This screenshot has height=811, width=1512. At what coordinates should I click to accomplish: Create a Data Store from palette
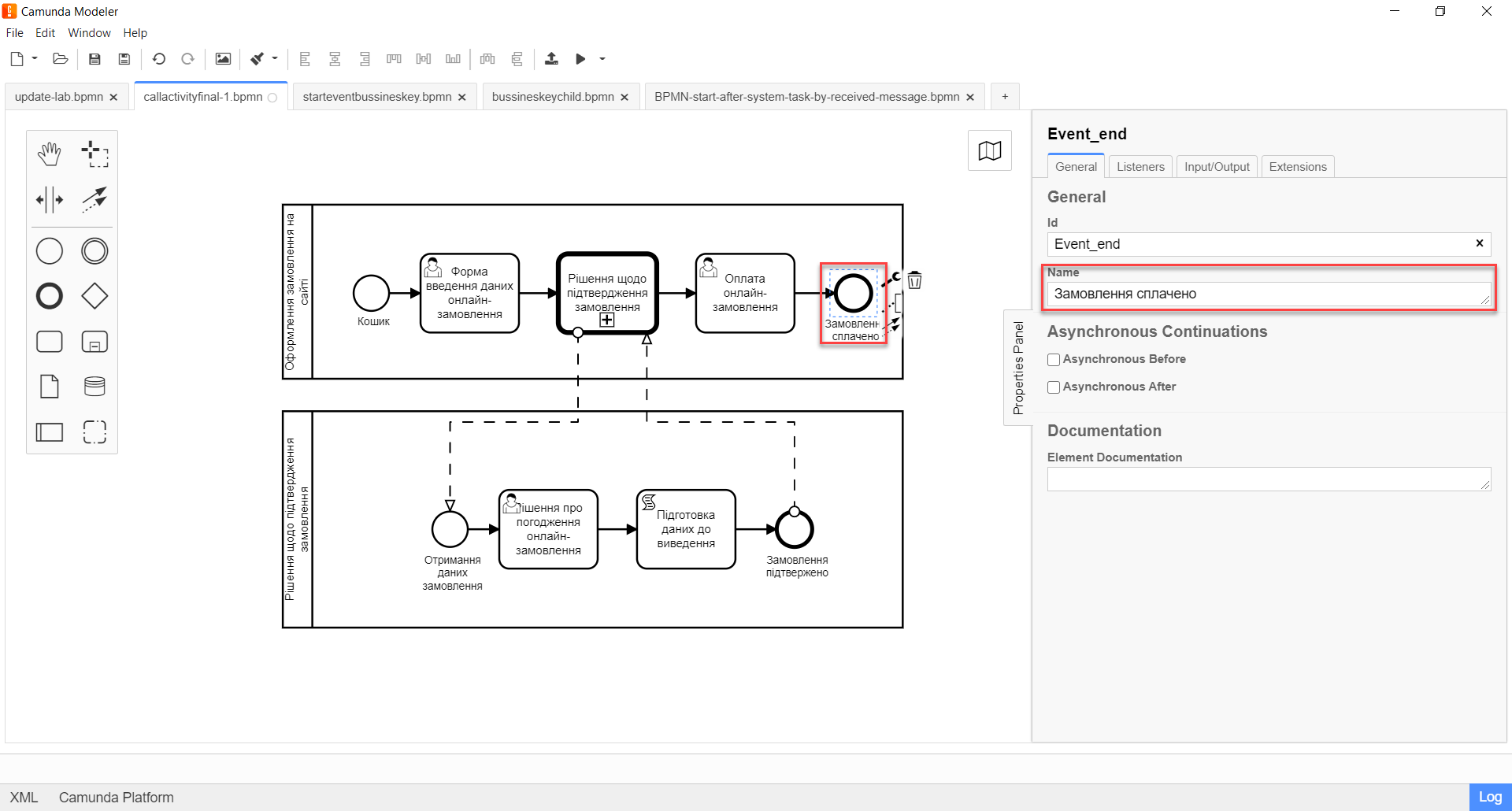[x=94, y=387]
